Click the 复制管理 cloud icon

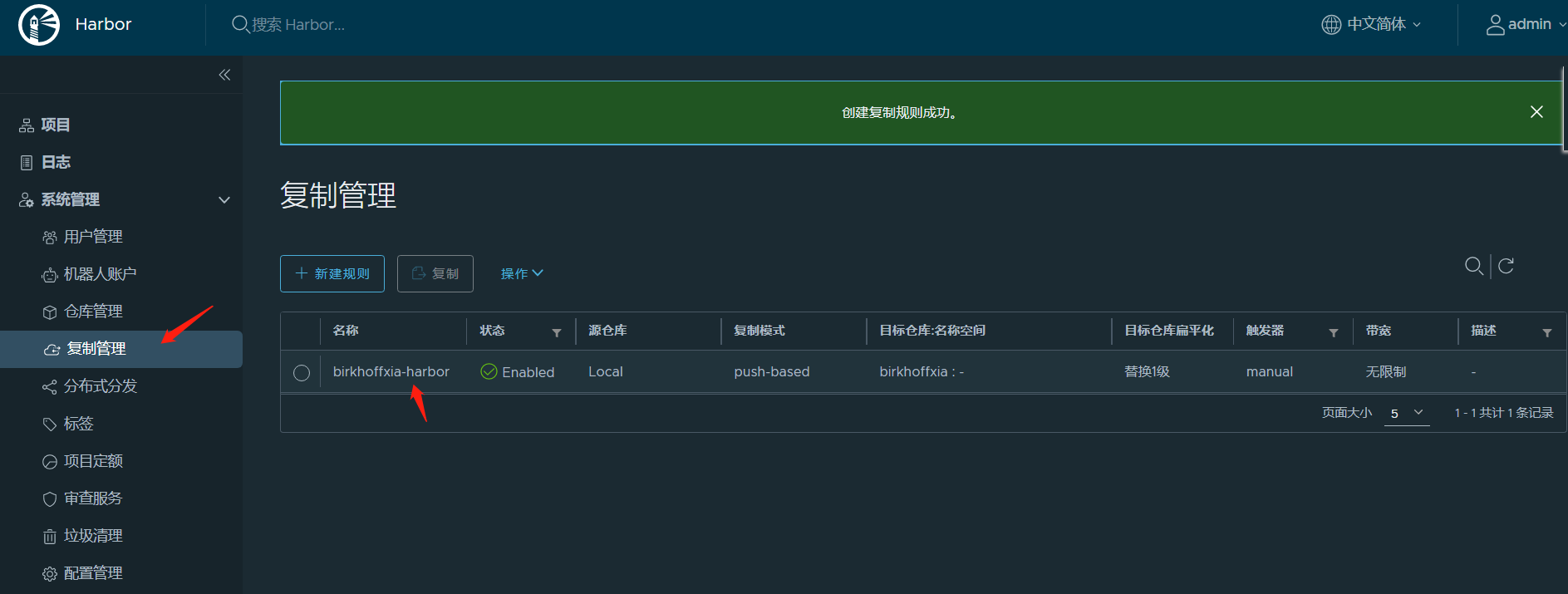tap(52, 350)
